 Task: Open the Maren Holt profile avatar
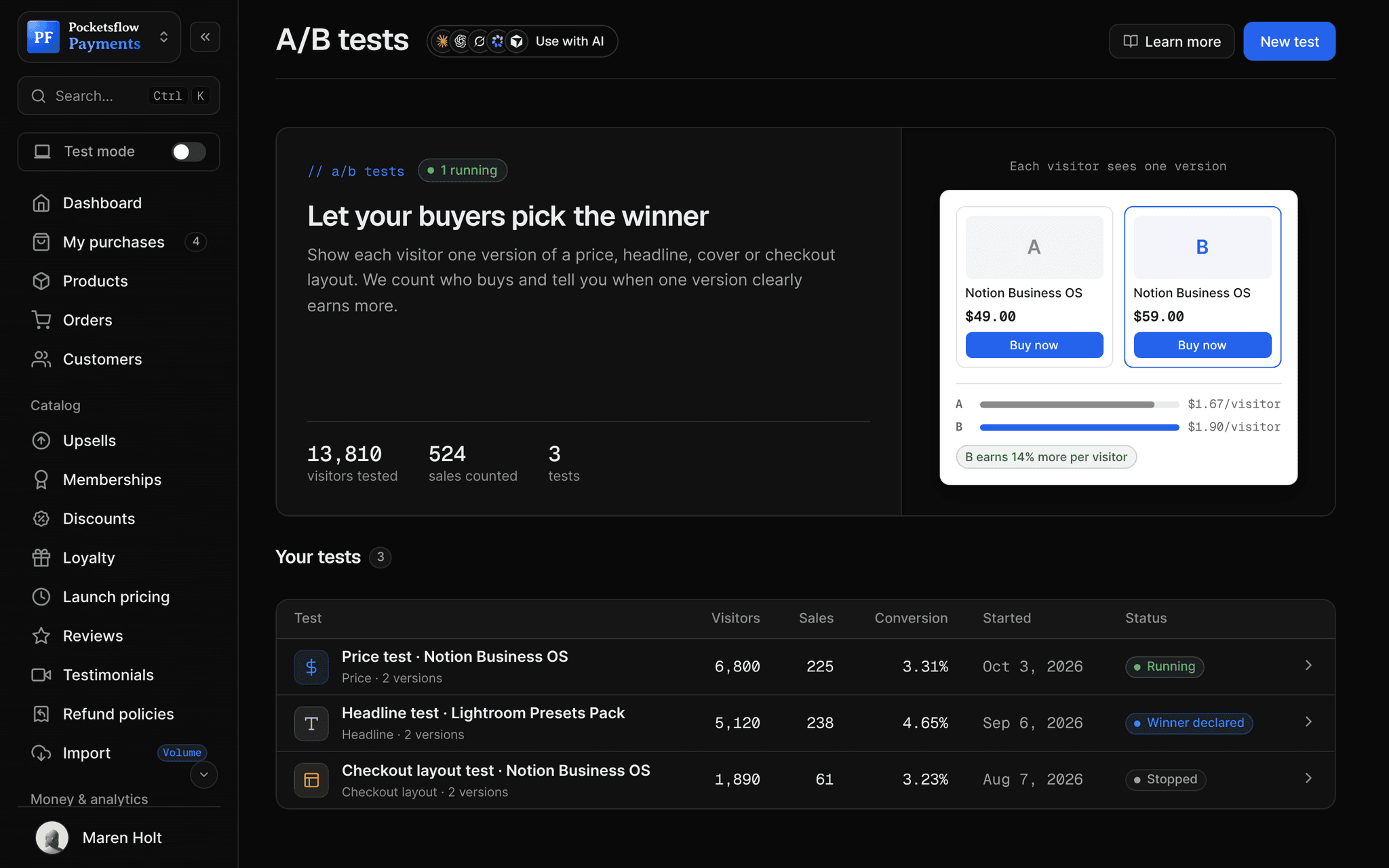pyautogui.click(x=52, y=837)
